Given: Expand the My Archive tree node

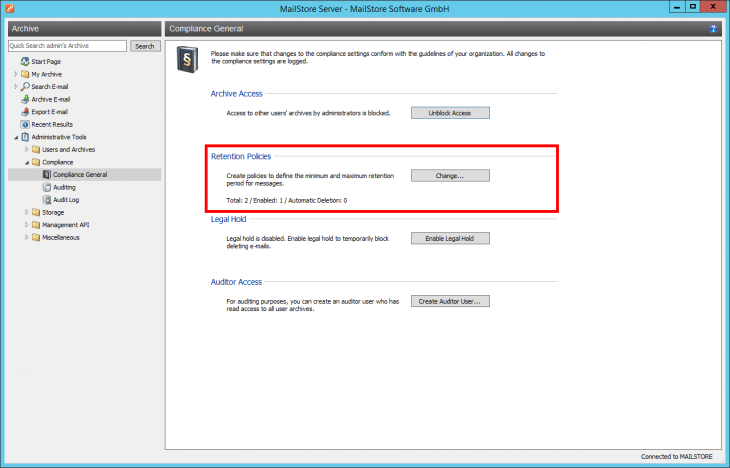Looking at the screenshot, I should [16, 74].
